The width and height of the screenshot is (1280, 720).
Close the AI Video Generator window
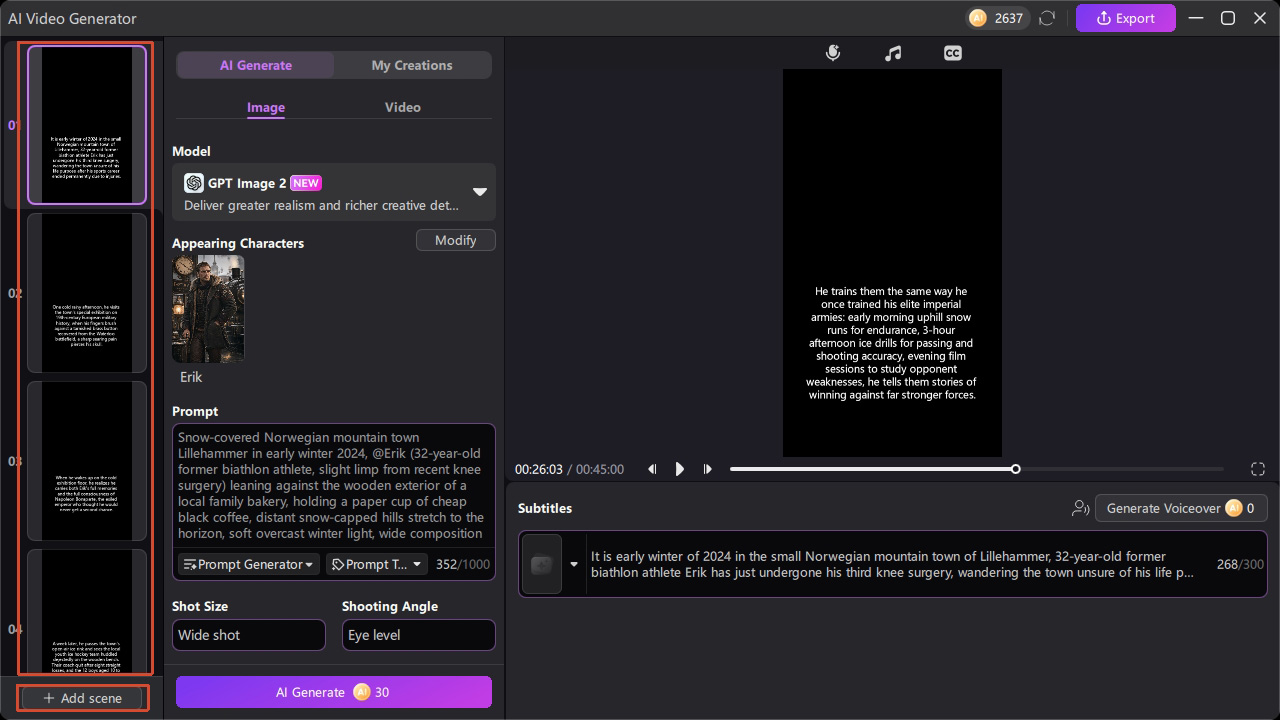1260,18
